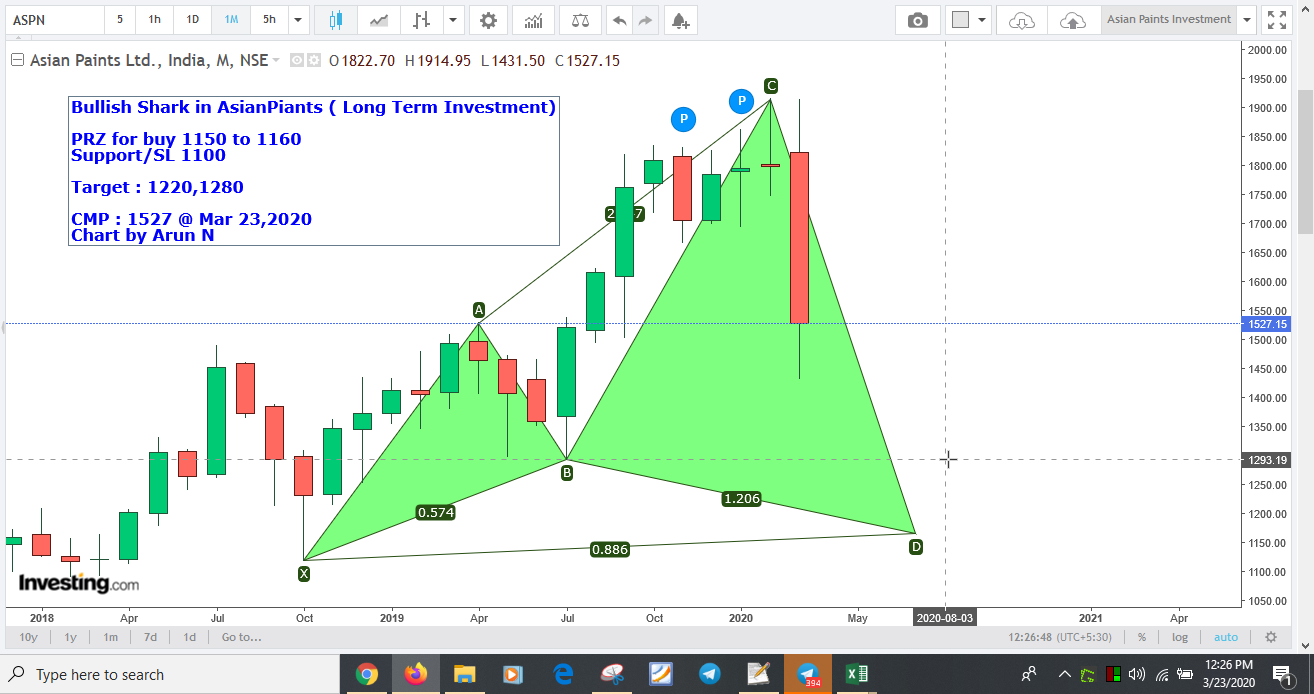Open the chart settings gear

click(x=488, y=20)
